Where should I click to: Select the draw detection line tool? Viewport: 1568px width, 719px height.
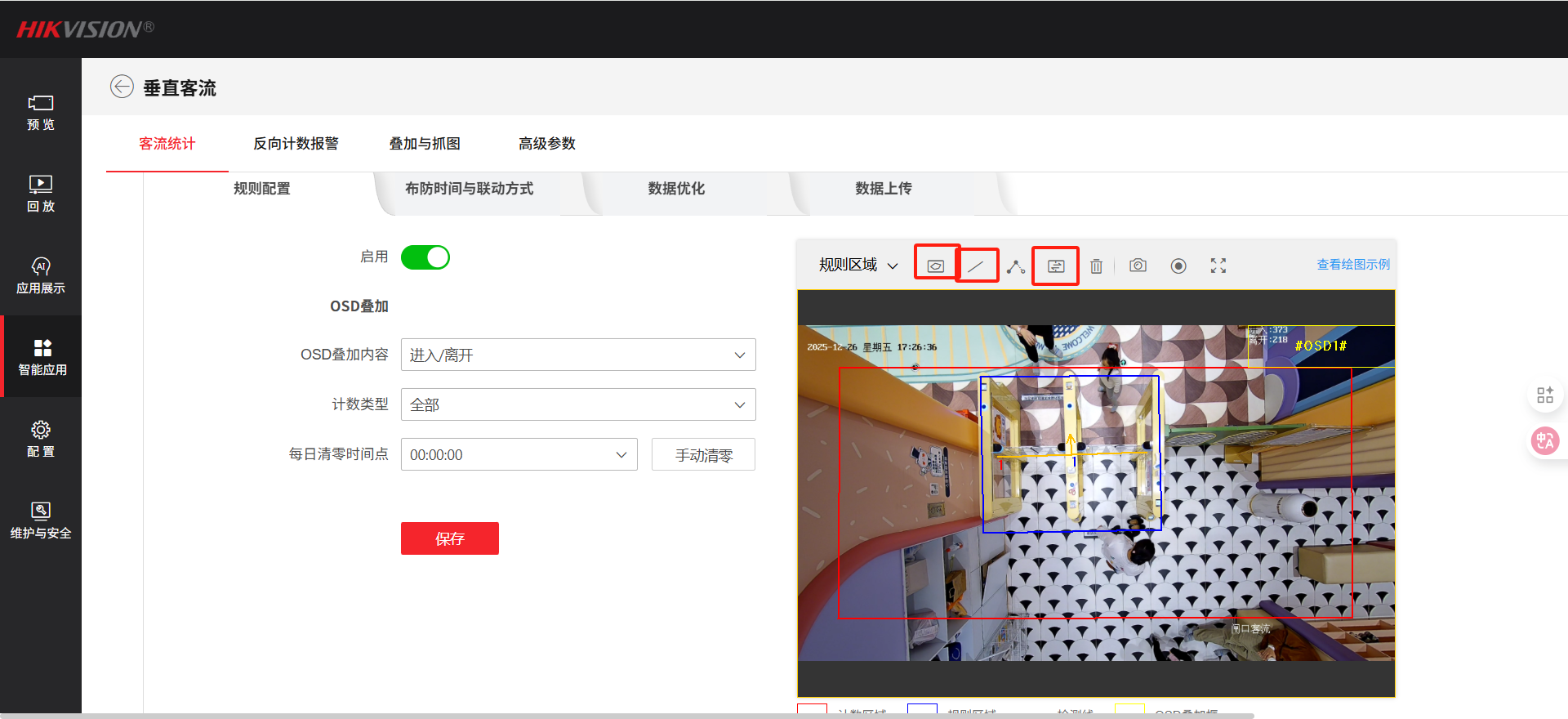click(976, 266)
